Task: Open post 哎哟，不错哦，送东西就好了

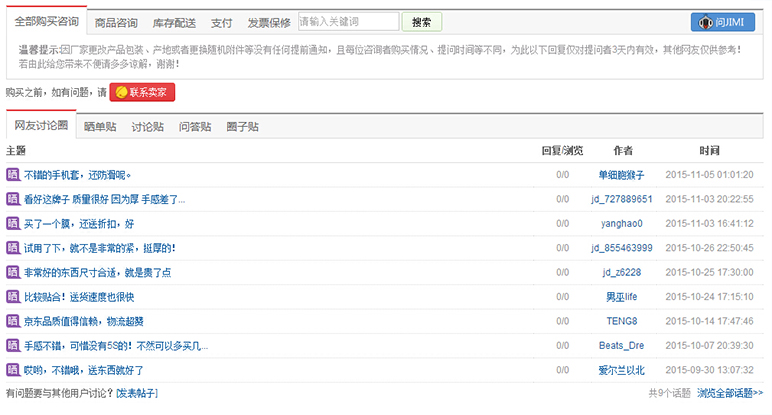Action: click(x=84, y=370)
